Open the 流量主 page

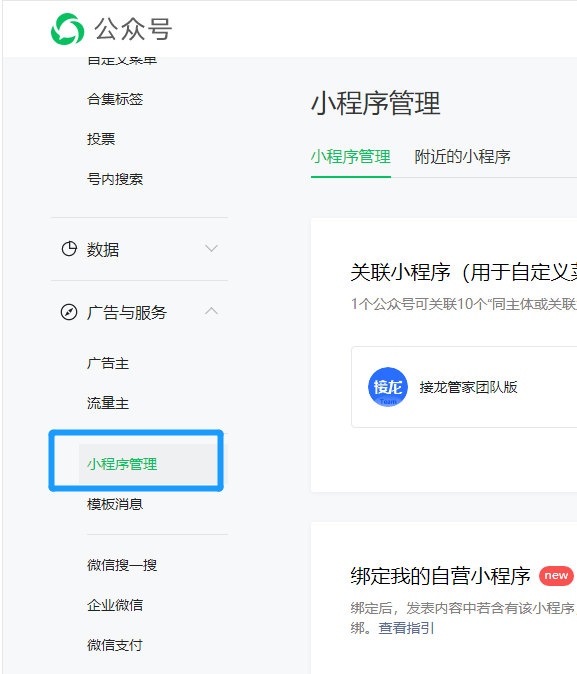[108, 403]
